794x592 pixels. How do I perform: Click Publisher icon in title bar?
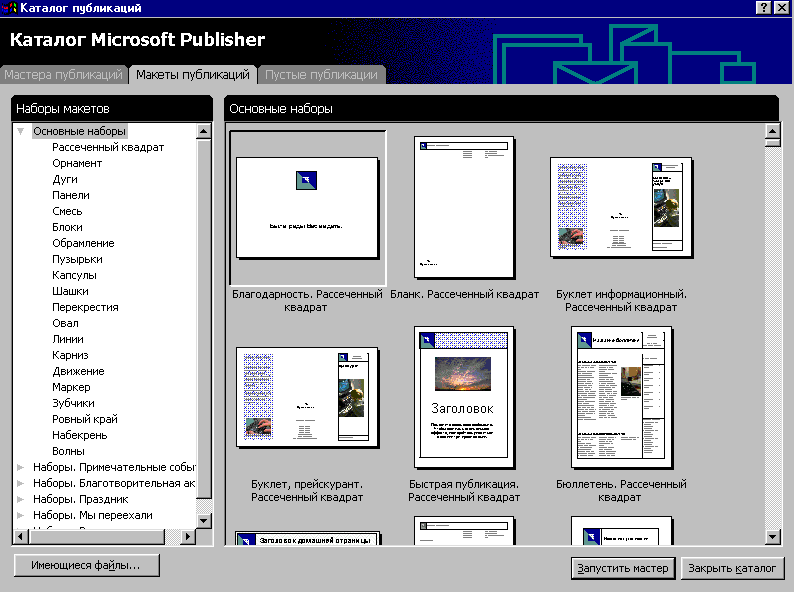point(9,8)
